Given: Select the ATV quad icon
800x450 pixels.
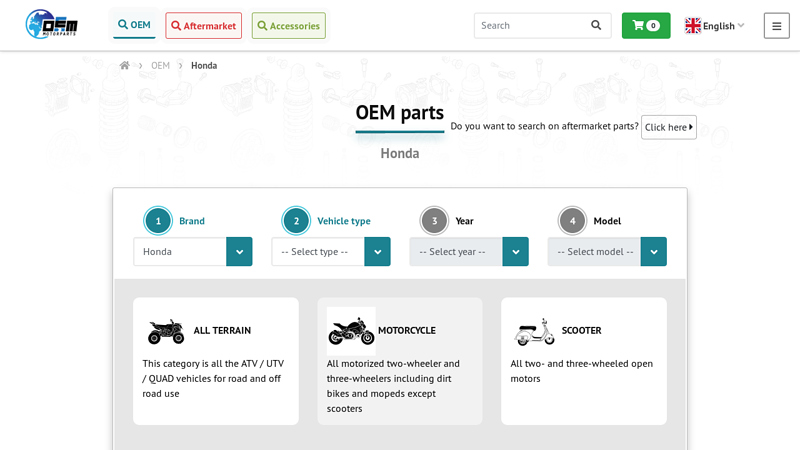Looking at the screenshot, I should [166, 331].
